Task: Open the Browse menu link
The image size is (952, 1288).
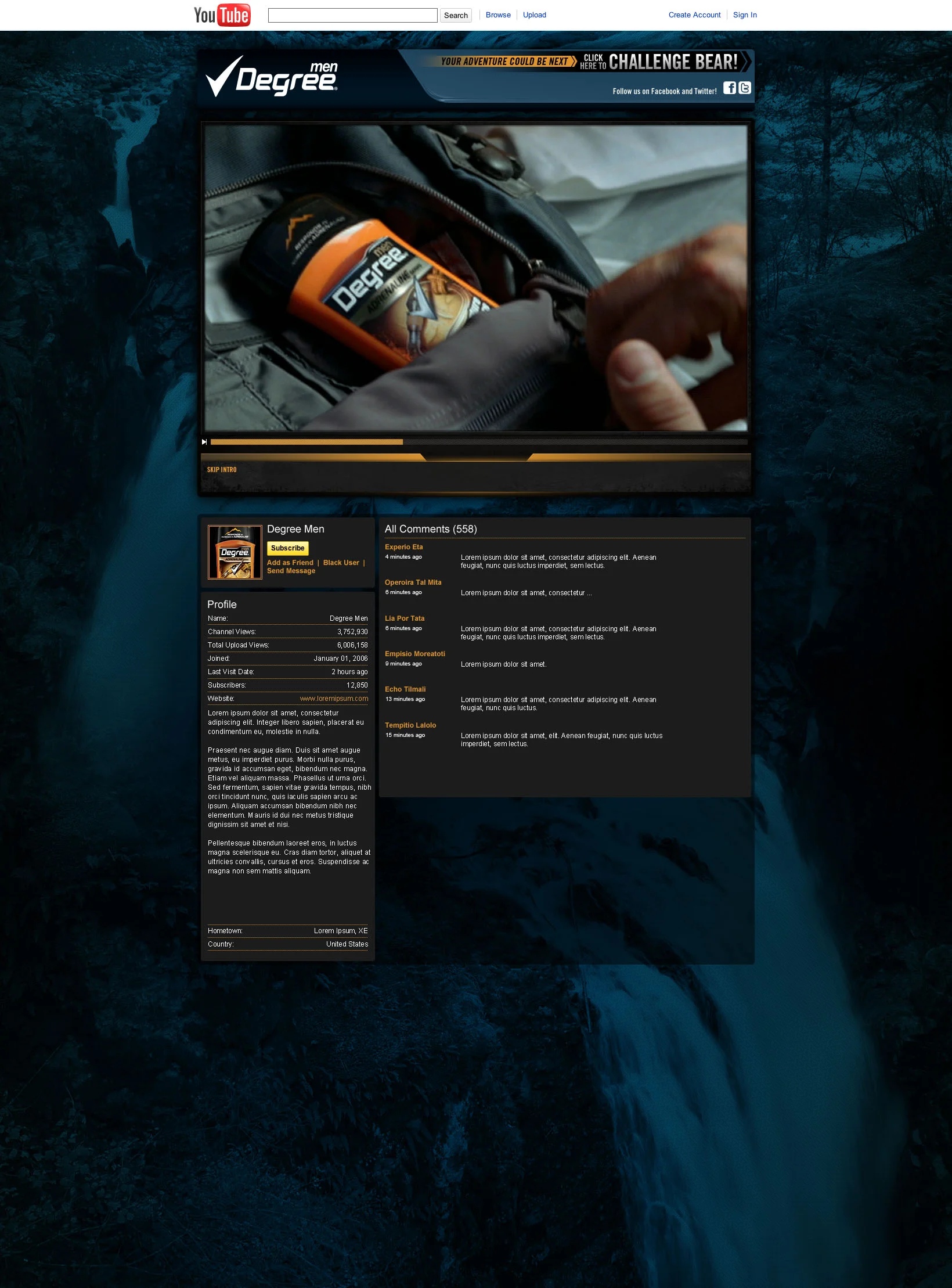Action: (498, 15)
